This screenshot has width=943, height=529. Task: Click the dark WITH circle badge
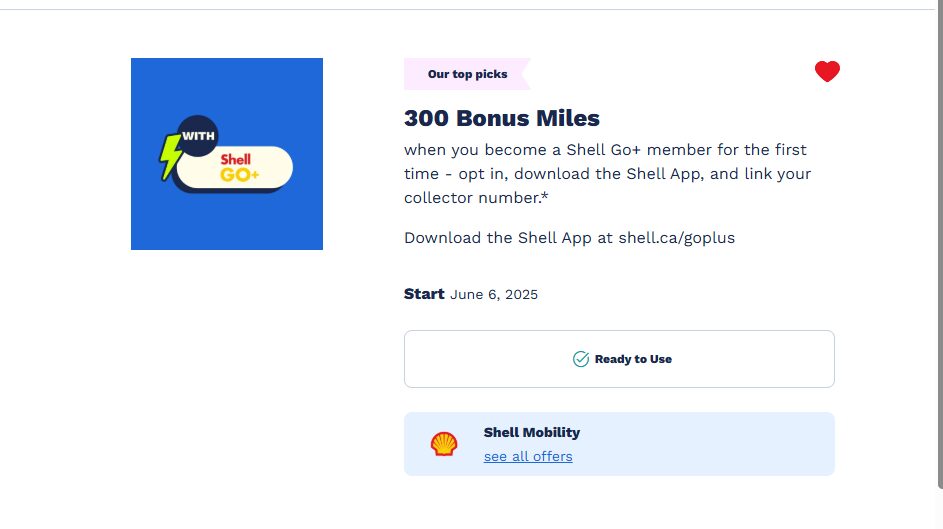click(198, 136)
